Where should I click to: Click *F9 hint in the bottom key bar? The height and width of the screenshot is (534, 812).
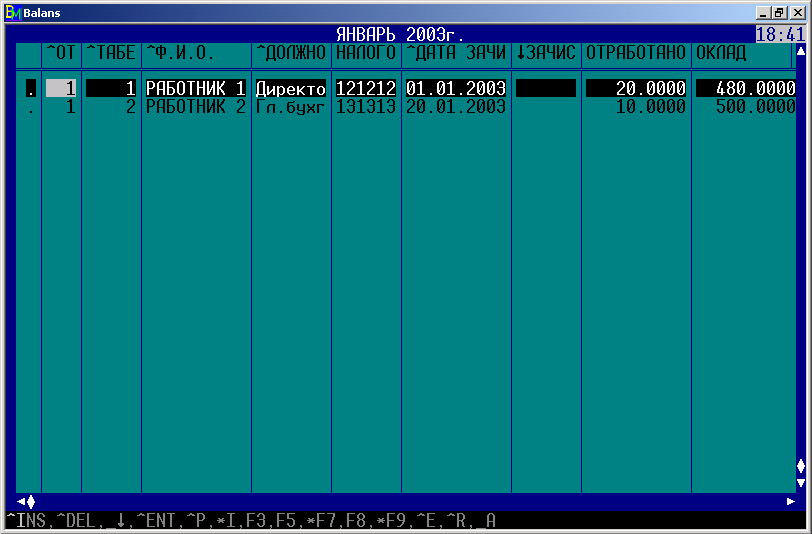click(391, 520)
